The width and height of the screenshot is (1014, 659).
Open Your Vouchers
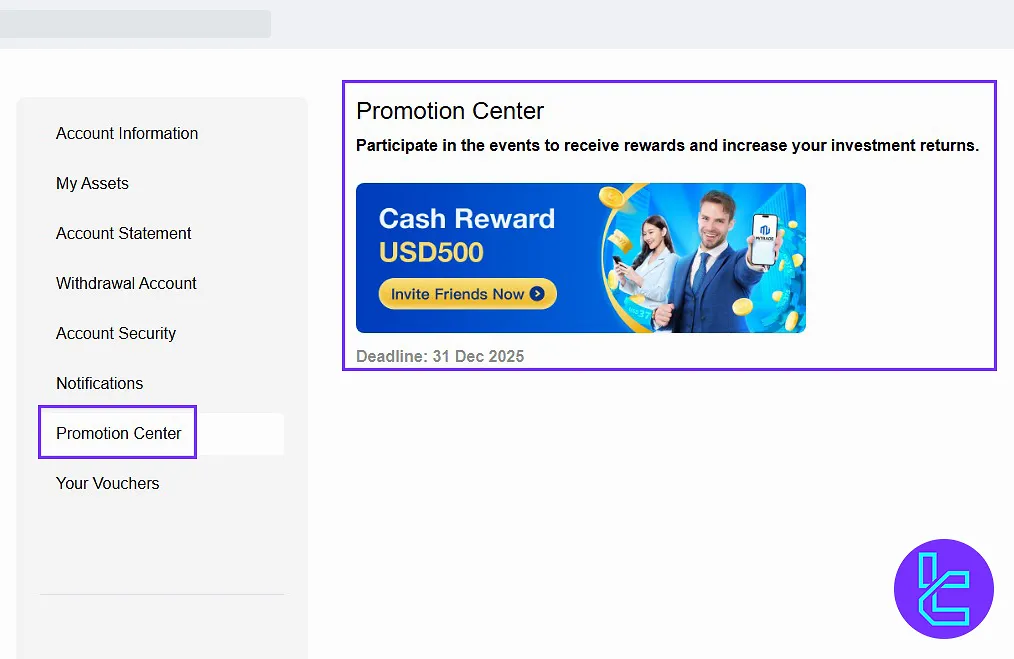point(107,483)
